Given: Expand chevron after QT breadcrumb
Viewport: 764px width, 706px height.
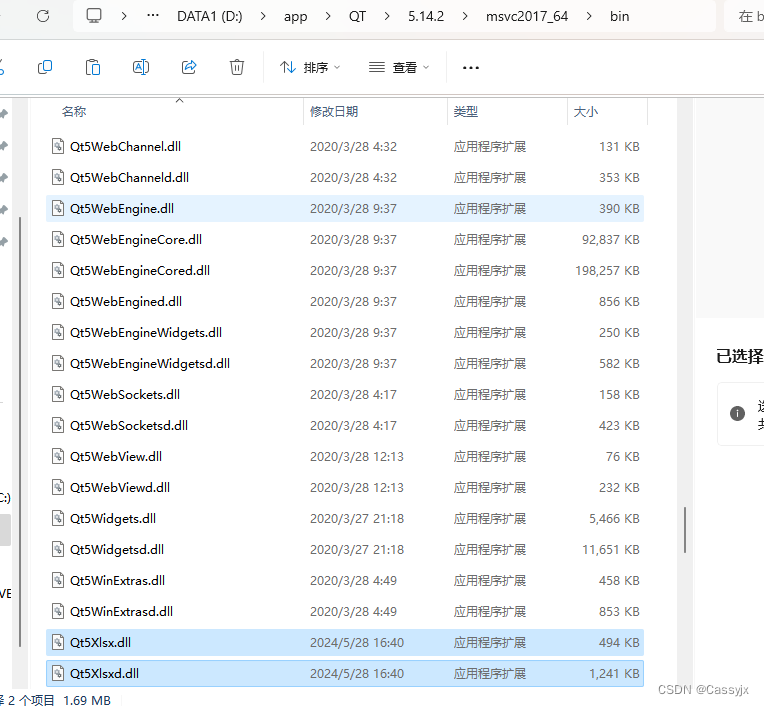Looking at the screenshot, I should tap(387, 16).
